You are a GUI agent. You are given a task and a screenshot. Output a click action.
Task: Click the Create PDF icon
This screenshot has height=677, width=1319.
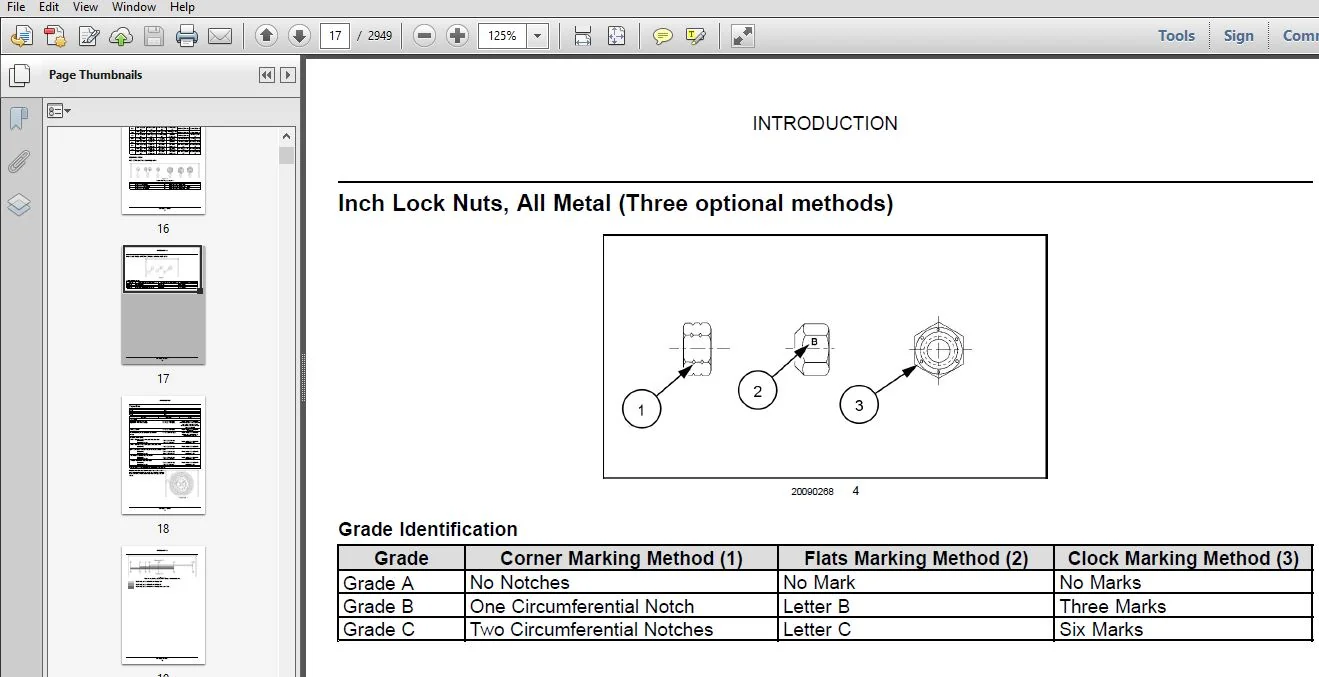pos(55,37)
